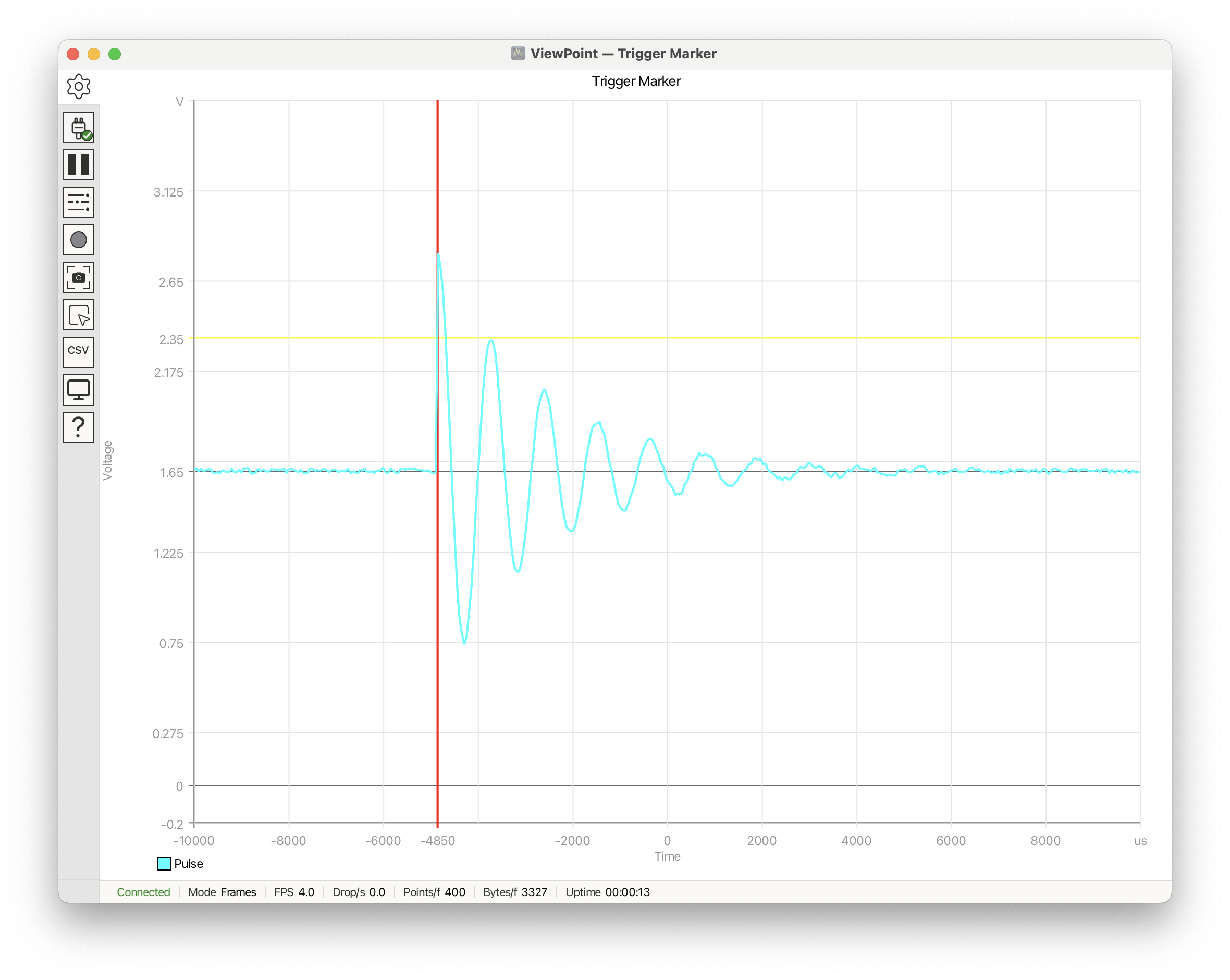Image resolution: width=1230 pixels, height=980 pixels.
Task: Click the -2000 time tick label
Action: 573,841
